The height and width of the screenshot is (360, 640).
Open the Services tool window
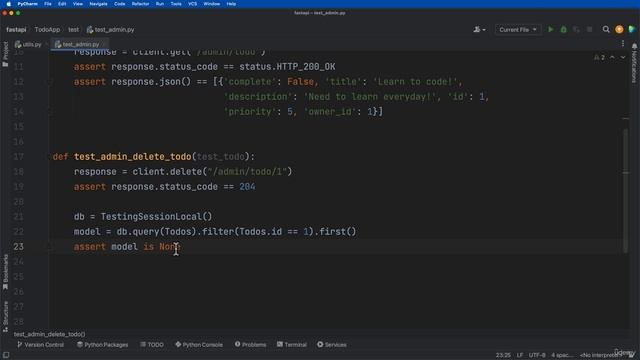332,344
